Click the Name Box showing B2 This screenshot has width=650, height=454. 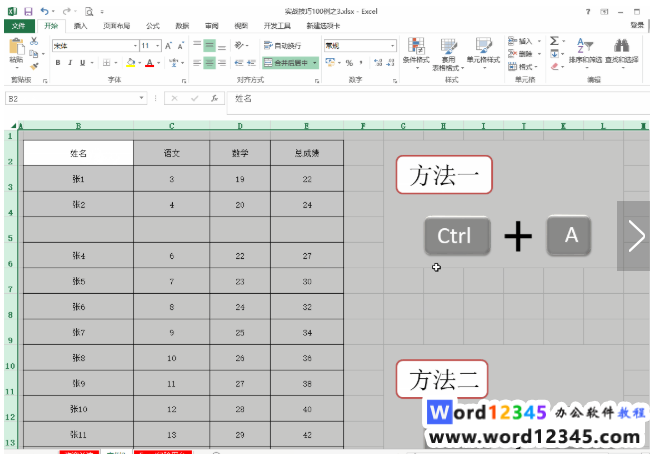tap(71, 99)
